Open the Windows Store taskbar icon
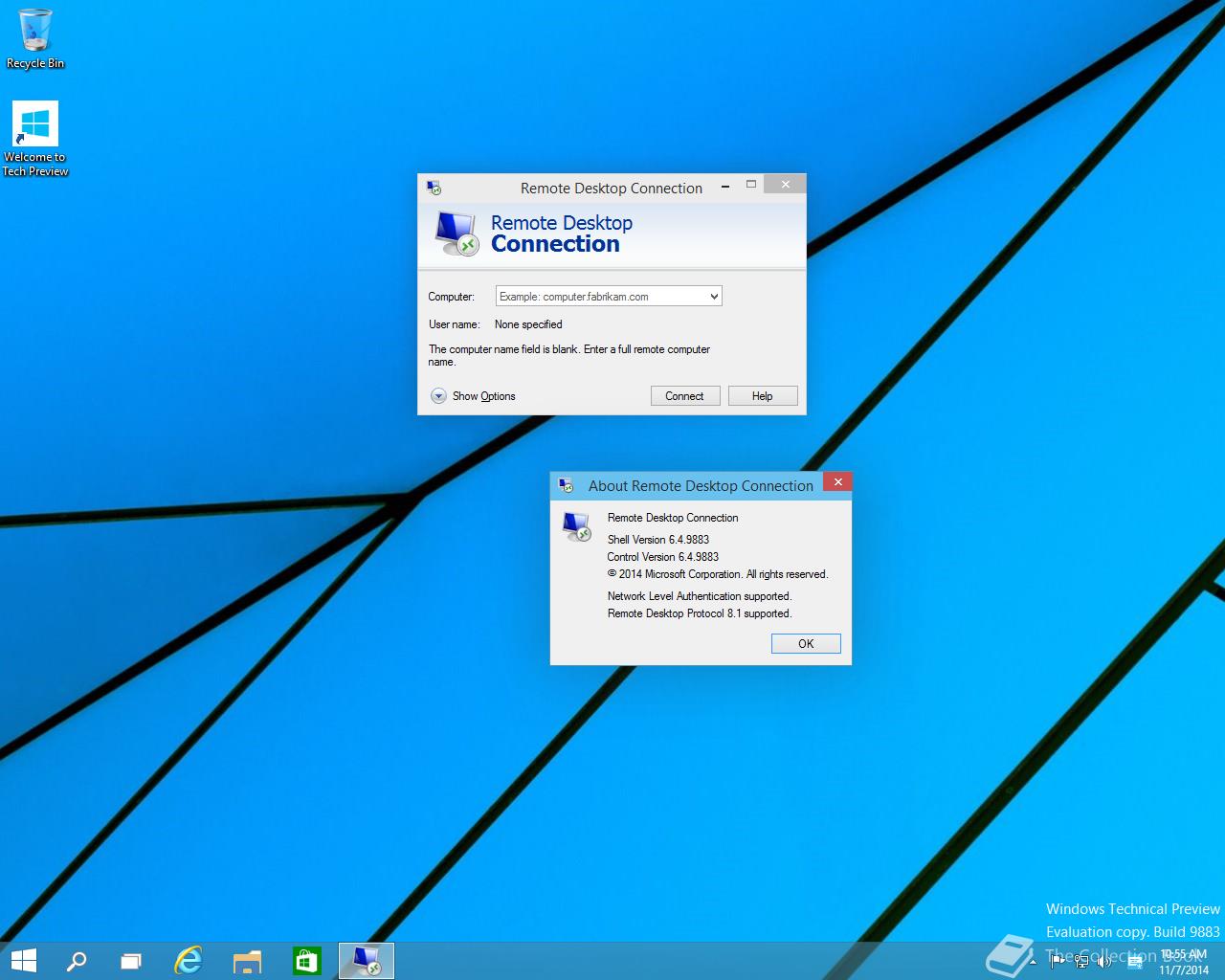1225x980 pixels. tap(306, 961)
